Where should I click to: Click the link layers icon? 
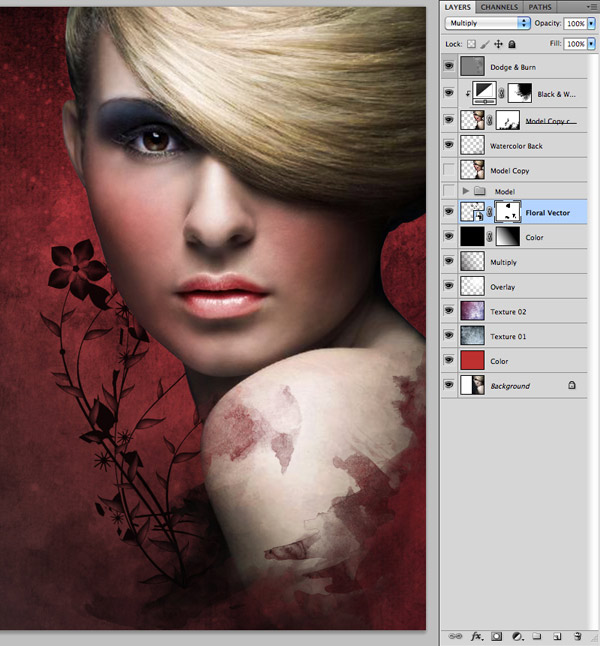(456, 635)
